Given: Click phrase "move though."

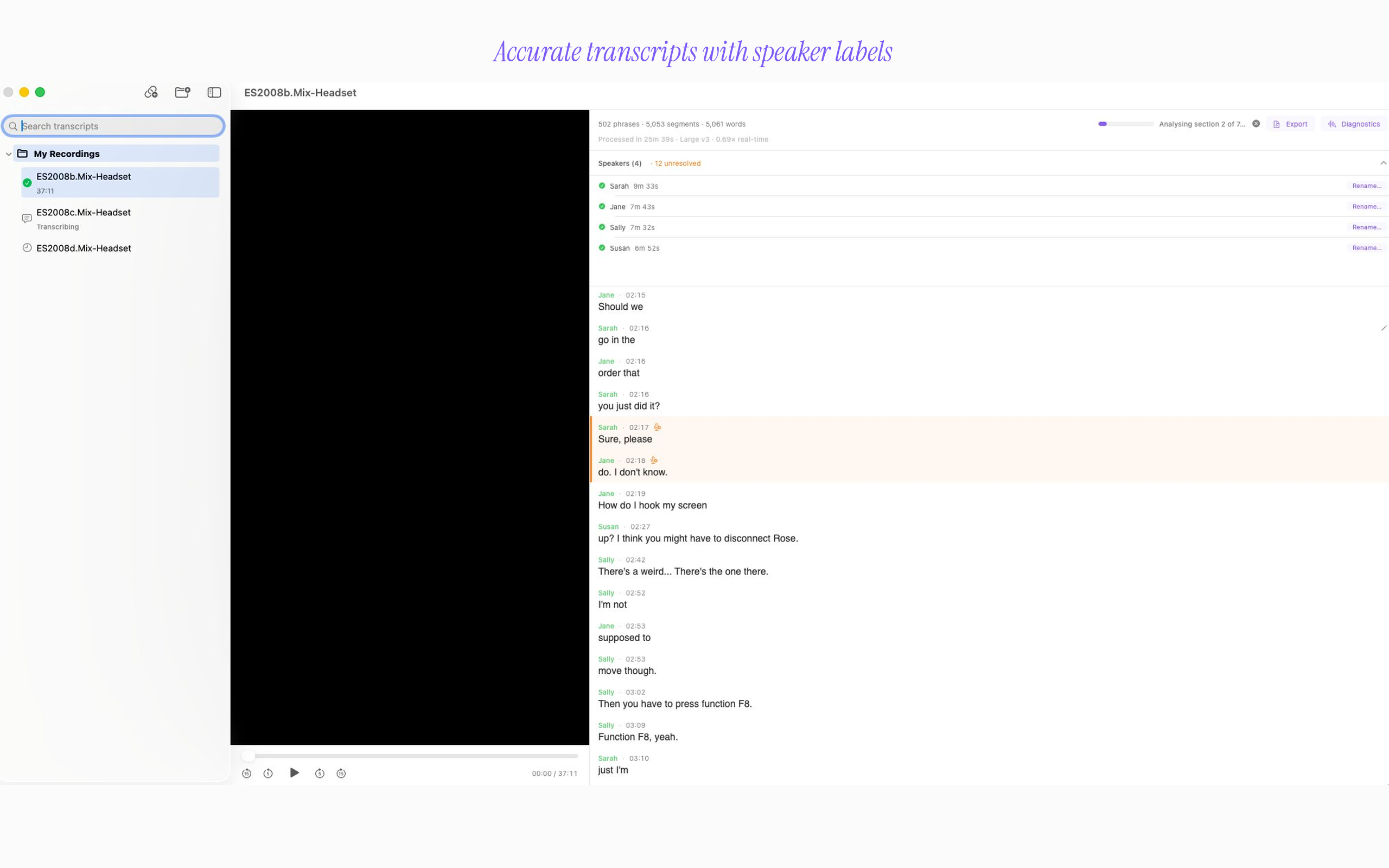Looking at the screenshot, I should [627, 671].
